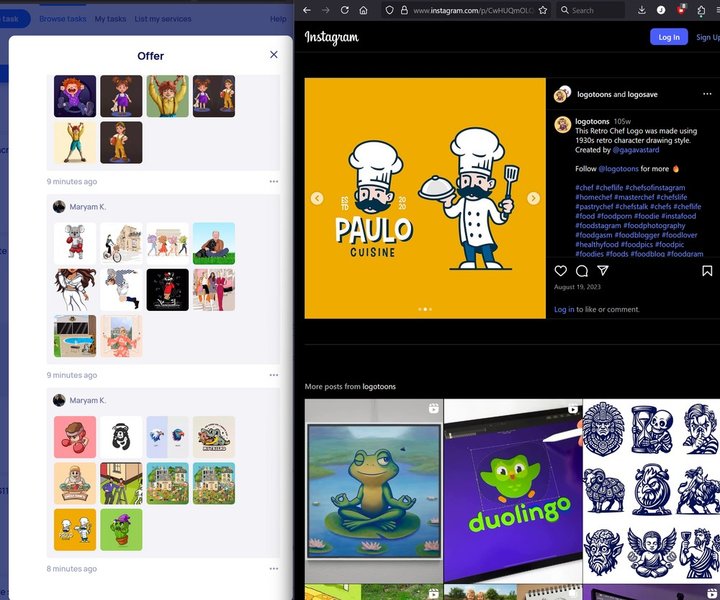Image resolution: width=720 pixels, height=600 pixels.
Task: Open the man sitting on grass thumbnail
Action: (214, 243)
